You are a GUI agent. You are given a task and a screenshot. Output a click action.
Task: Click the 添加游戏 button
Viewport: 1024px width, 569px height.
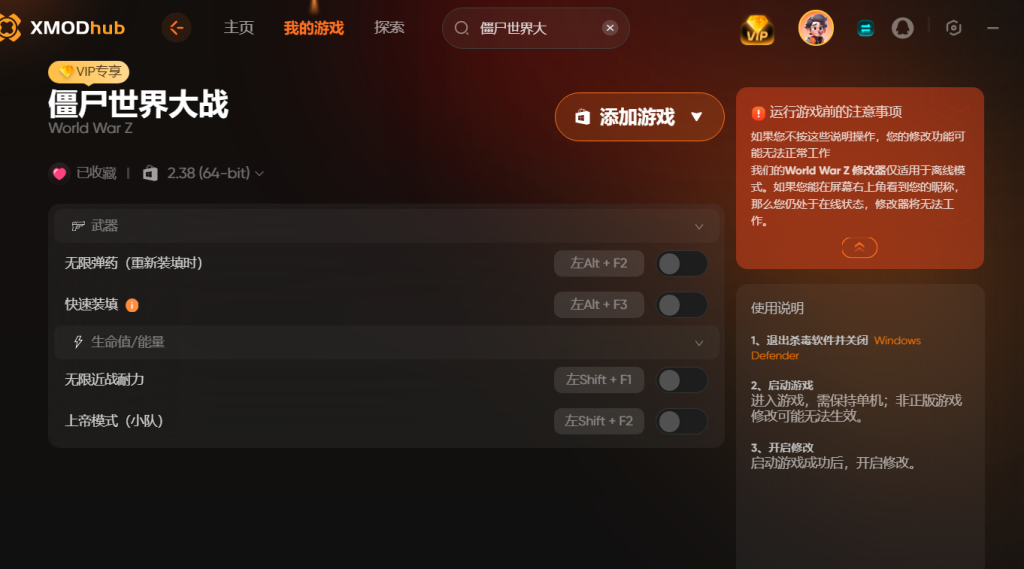(x=639, y=117)
